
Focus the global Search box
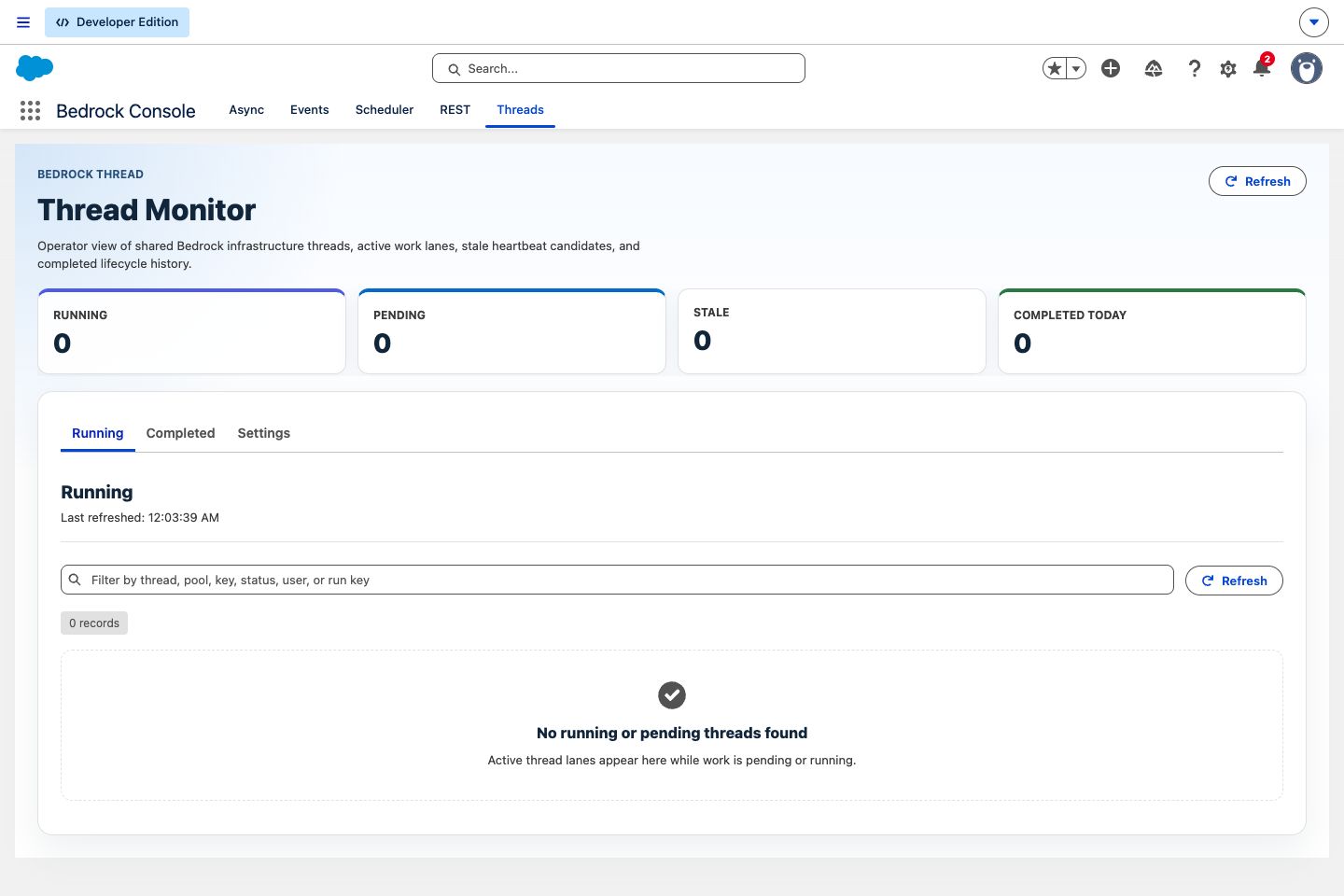619,68
